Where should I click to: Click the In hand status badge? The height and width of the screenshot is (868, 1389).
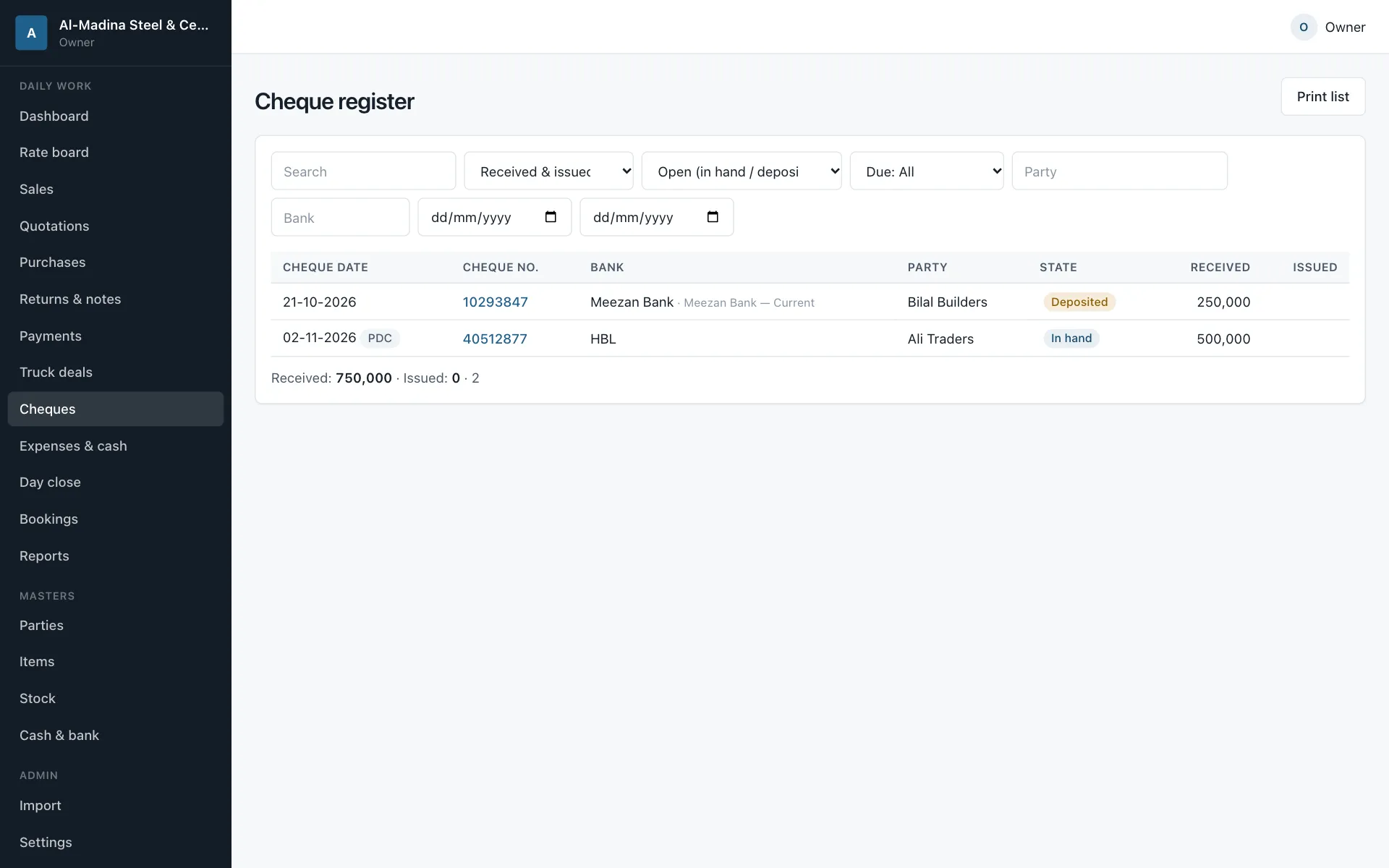click(x=1071, y=338)
